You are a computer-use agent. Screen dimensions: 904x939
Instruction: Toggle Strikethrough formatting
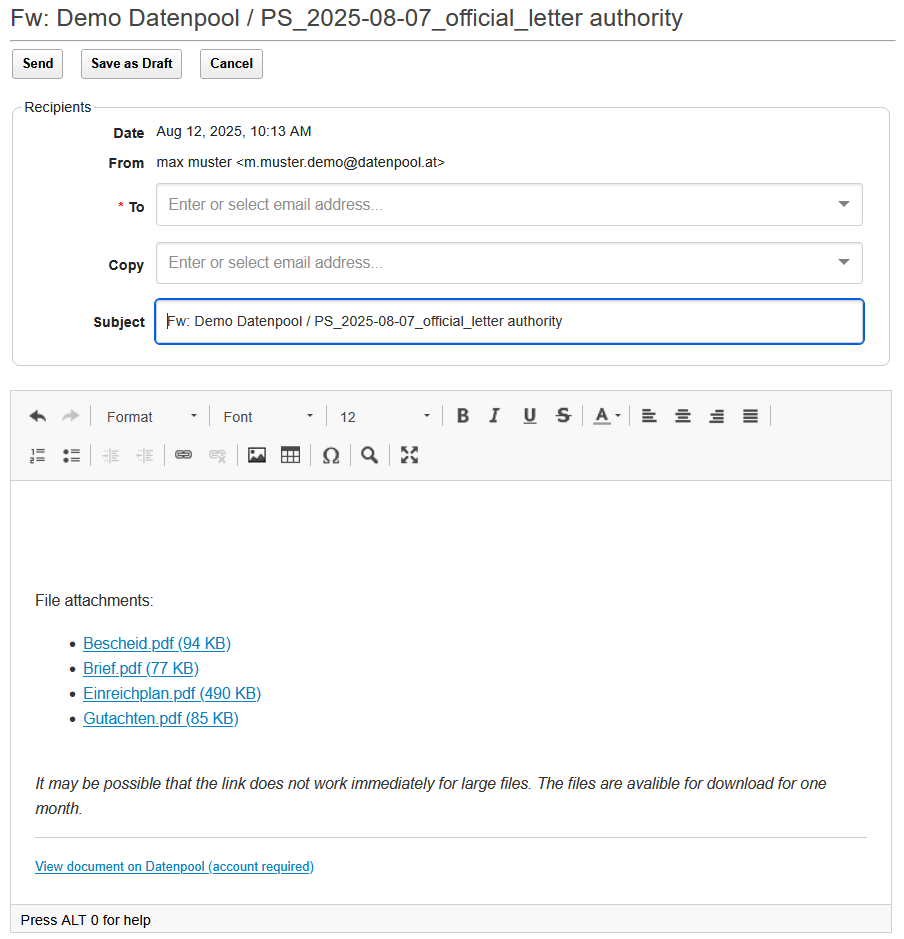(564, 416)
